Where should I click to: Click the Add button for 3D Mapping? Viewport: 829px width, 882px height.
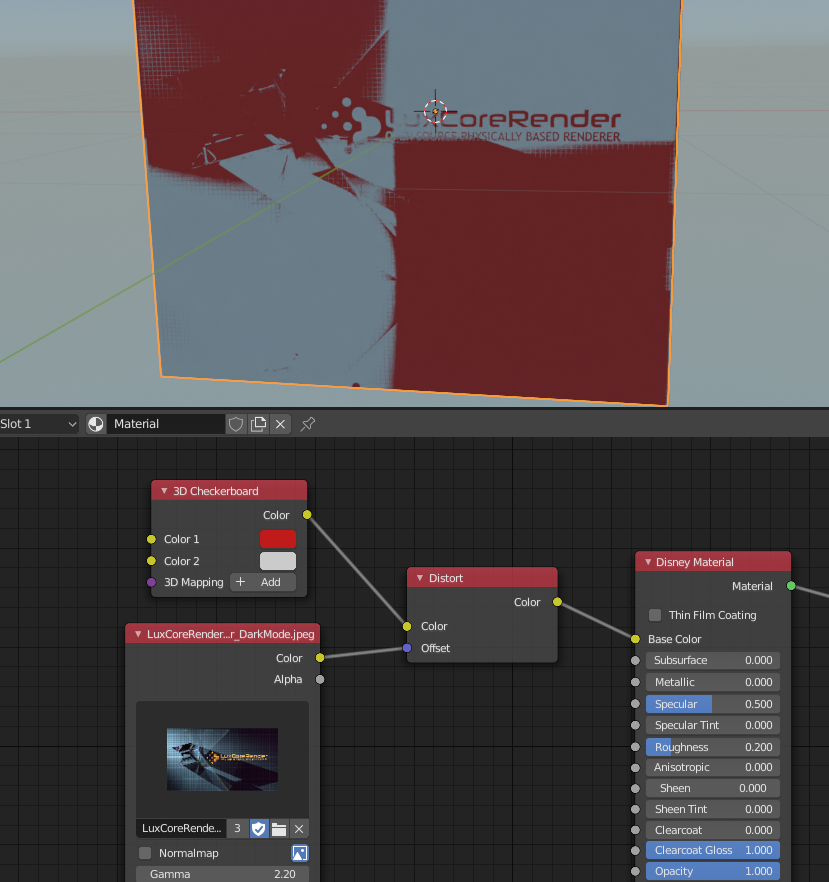coord(263,582)
